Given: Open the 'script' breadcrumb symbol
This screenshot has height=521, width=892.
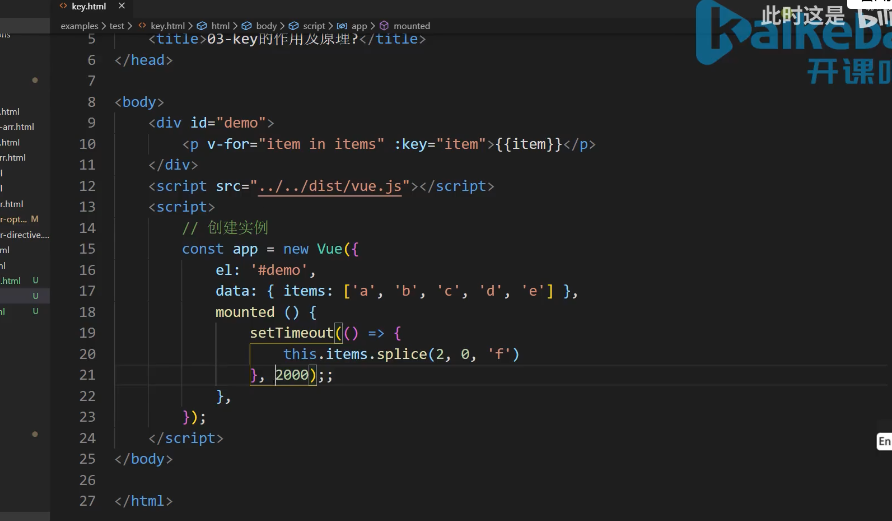Looking at the screenshot, I should [314, 26].
